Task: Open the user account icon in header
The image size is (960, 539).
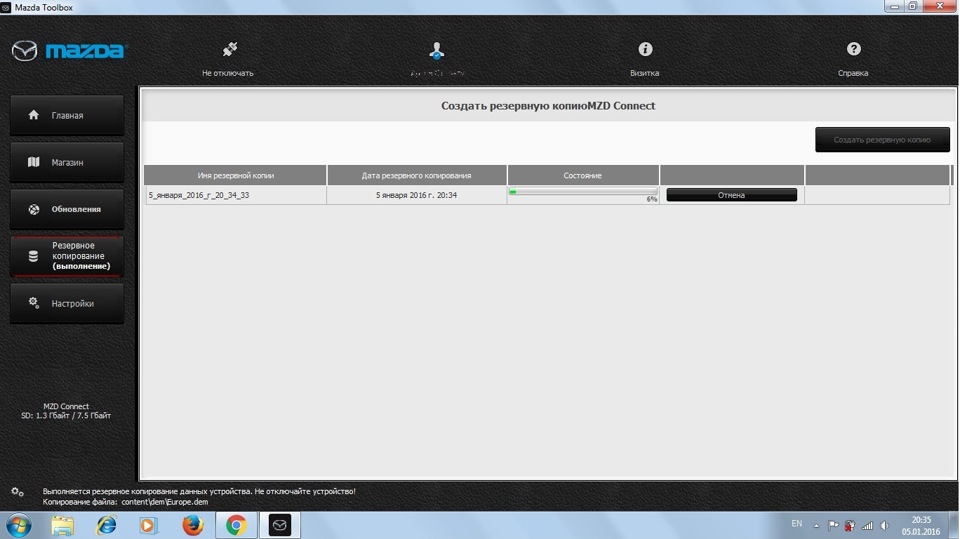Action: coord(437,50)
